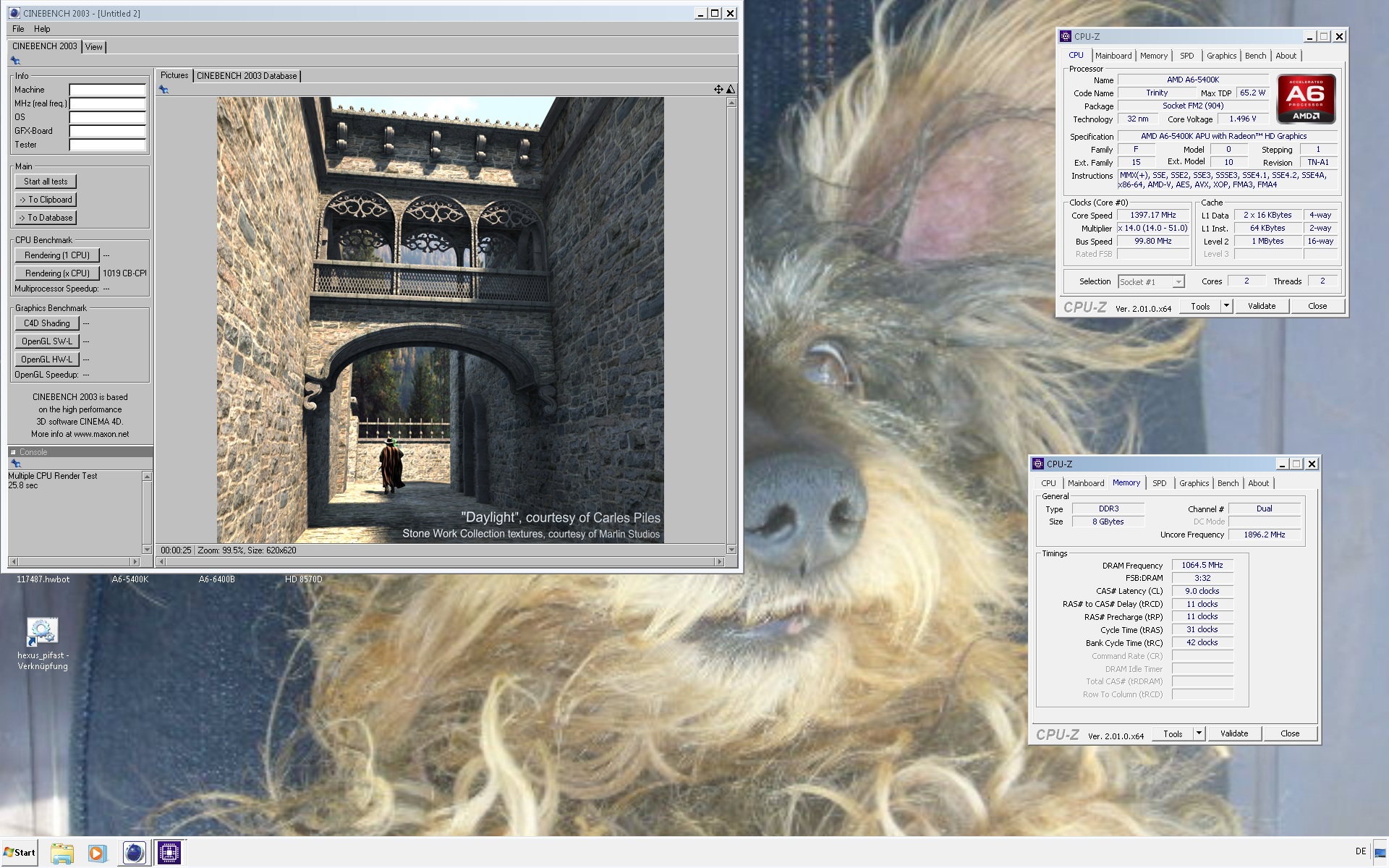1389x868 pixels.
Task: Click Close button in the CPU-Z CPU window
Action: coord(1317,306)
